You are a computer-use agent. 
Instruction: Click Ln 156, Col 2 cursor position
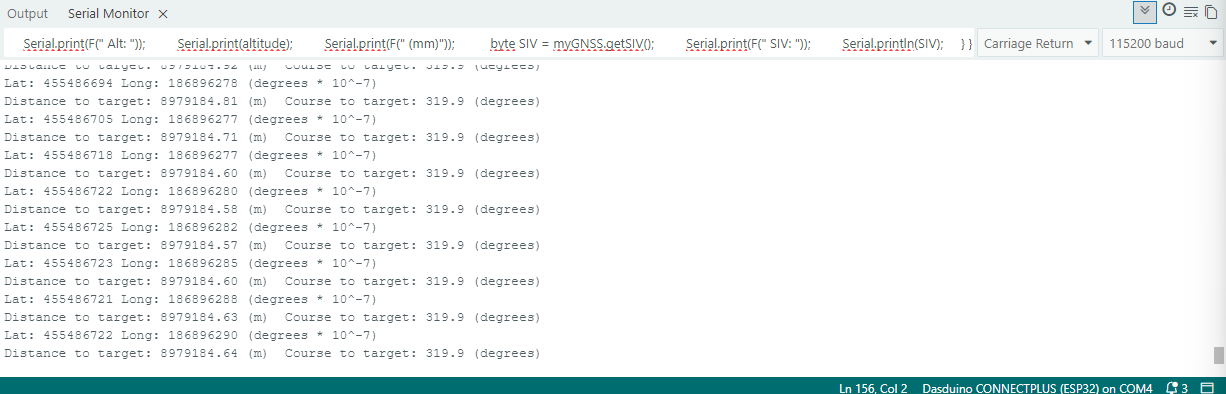tap(873, 387)
